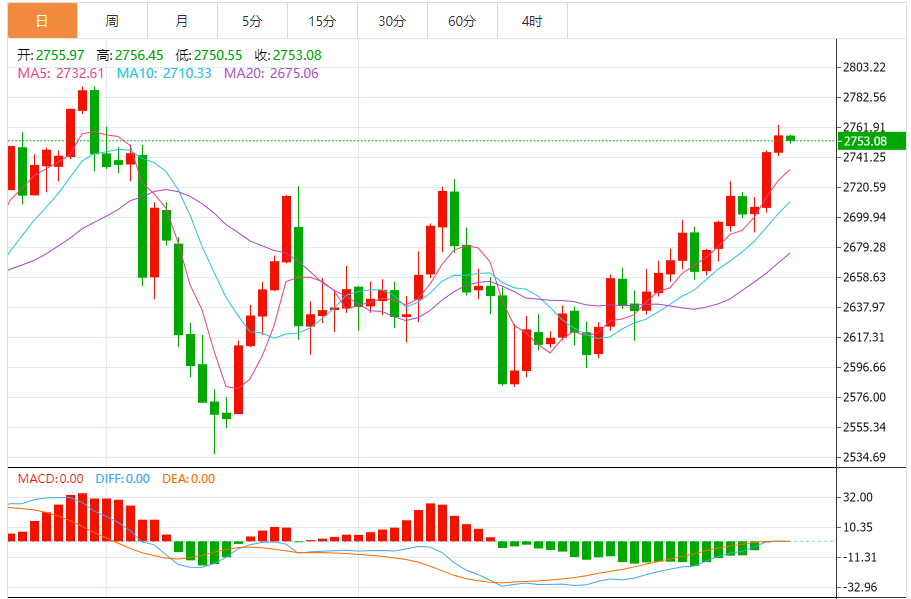The image size is (911, 599).
Task: Click the low price 2750.55 value
Action: (218, 55)
